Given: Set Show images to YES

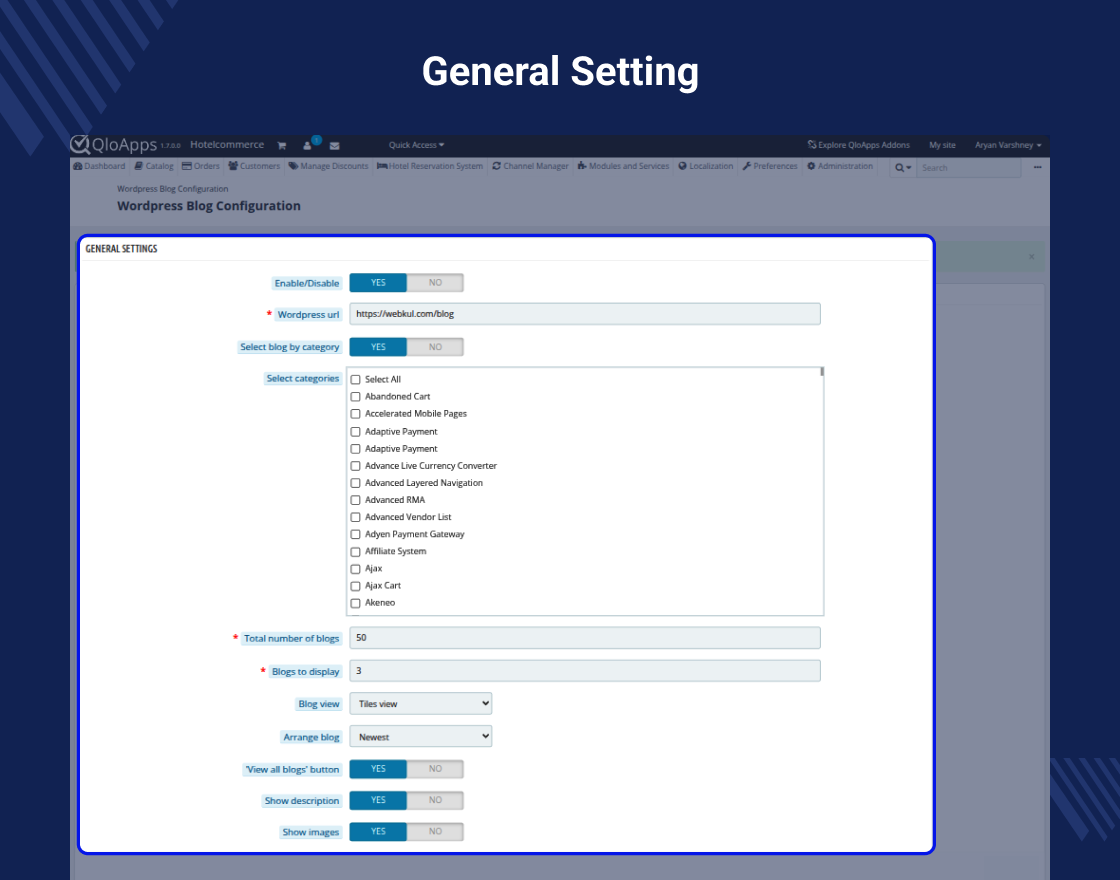Looking at the screenshot, I should [x=378, y=832].
